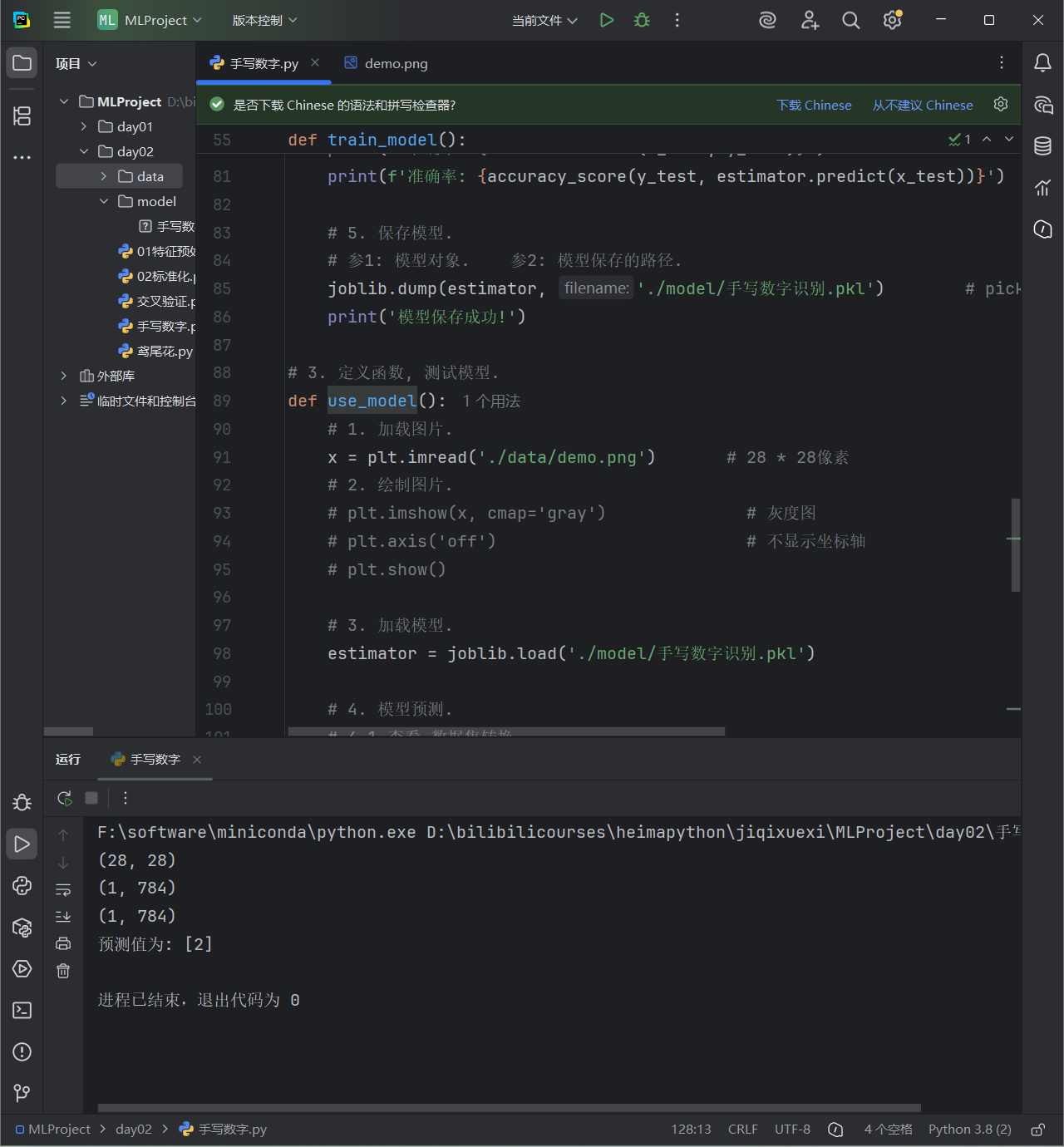Open the 当前文件 run configuration dropdown
The width and height of the screenshot is (1064, 1147).
[544, 20]
